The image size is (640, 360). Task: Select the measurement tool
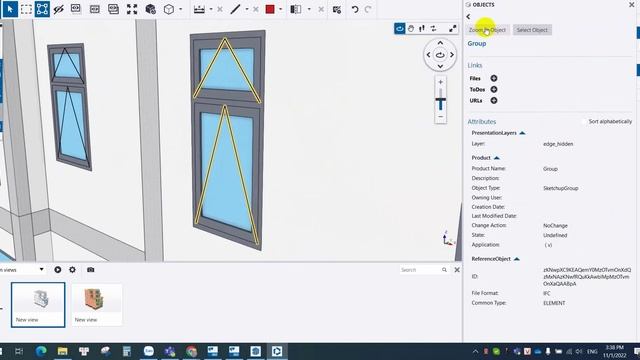coord(199,9)
